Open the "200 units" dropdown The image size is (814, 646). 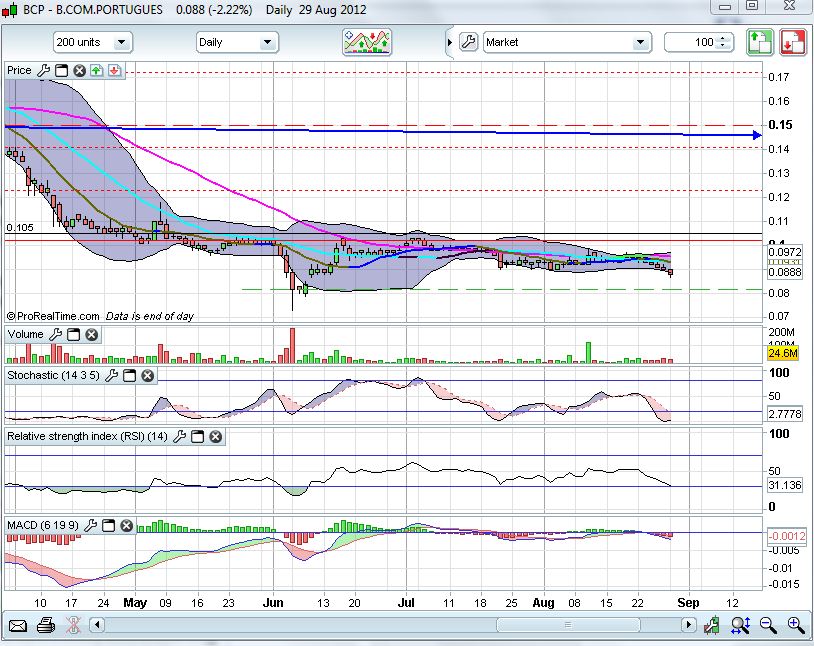(x=93, y=43)
